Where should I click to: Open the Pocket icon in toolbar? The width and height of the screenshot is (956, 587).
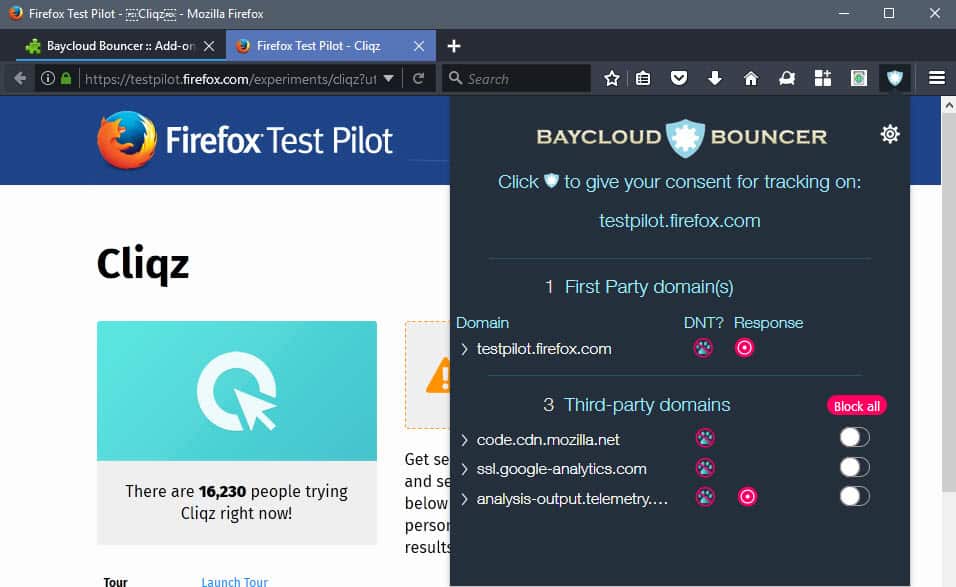tap(679, 79)
